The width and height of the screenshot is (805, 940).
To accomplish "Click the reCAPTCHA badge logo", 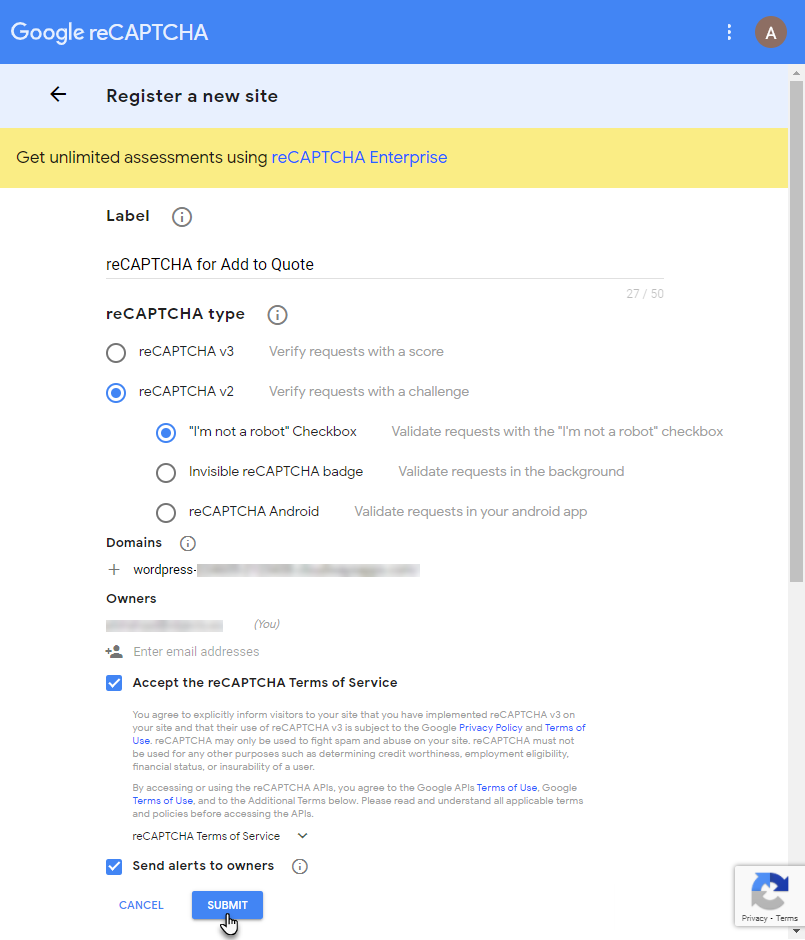I will point(769,891).
